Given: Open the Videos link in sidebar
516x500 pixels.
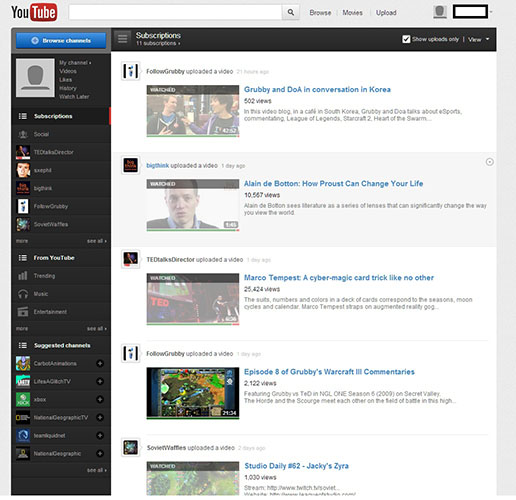Looking at the screenshot, I should pyautogui.click(x=68, y=71).
